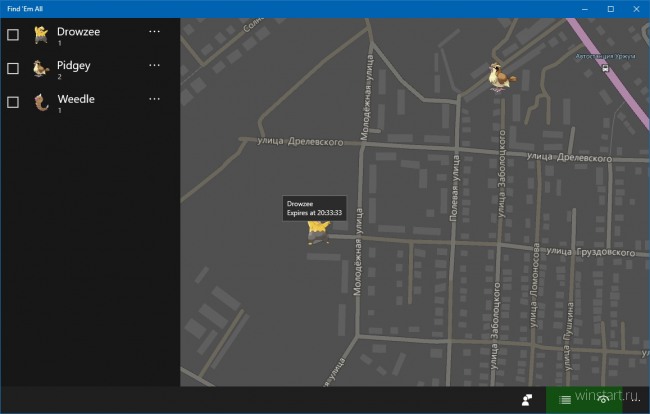Open the Drowzee row's more options menu
The width and height of the screenshot is (650, 414).
click(x=154, y=31)
